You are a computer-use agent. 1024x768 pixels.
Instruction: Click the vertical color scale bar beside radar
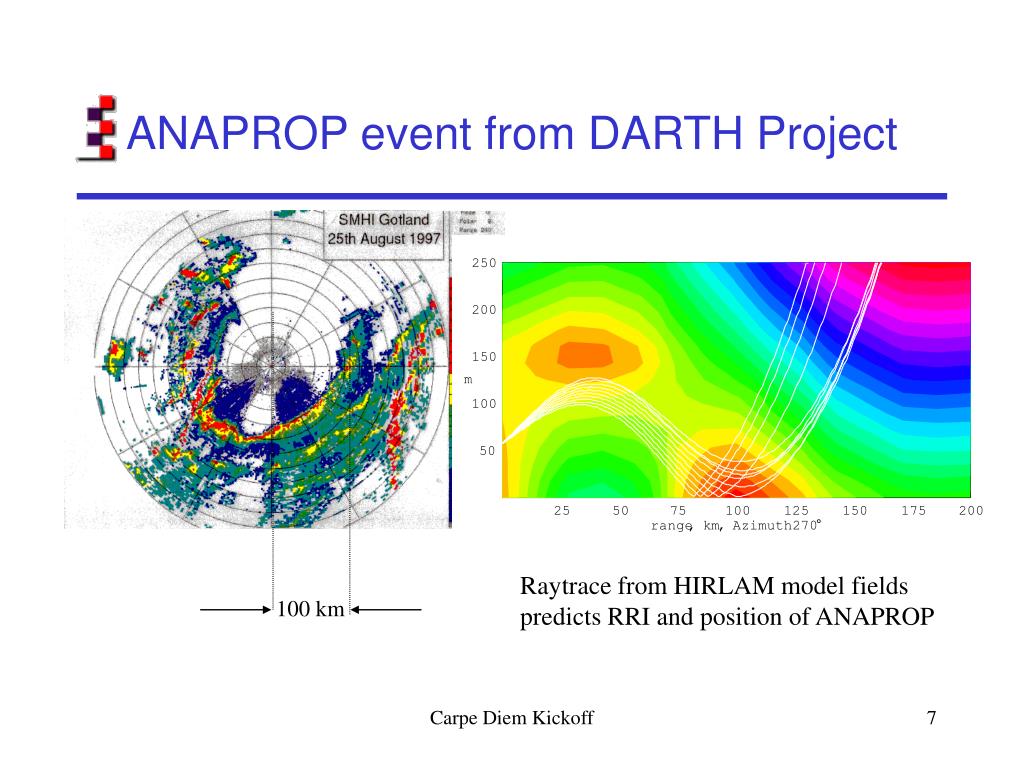(x=450, y=400)
